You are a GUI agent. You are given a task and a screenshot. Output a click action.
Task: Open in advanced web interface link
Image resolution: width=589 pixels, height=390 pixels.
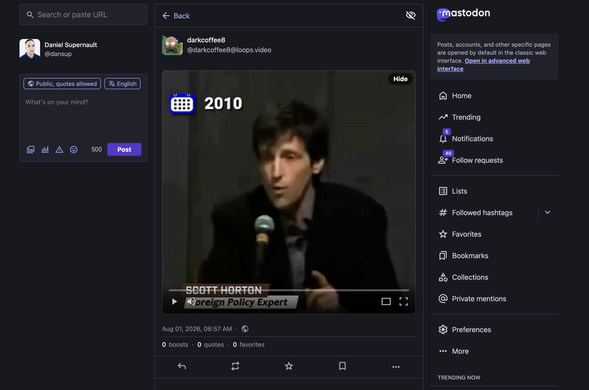pyautogui.click(x=483, y=65)
